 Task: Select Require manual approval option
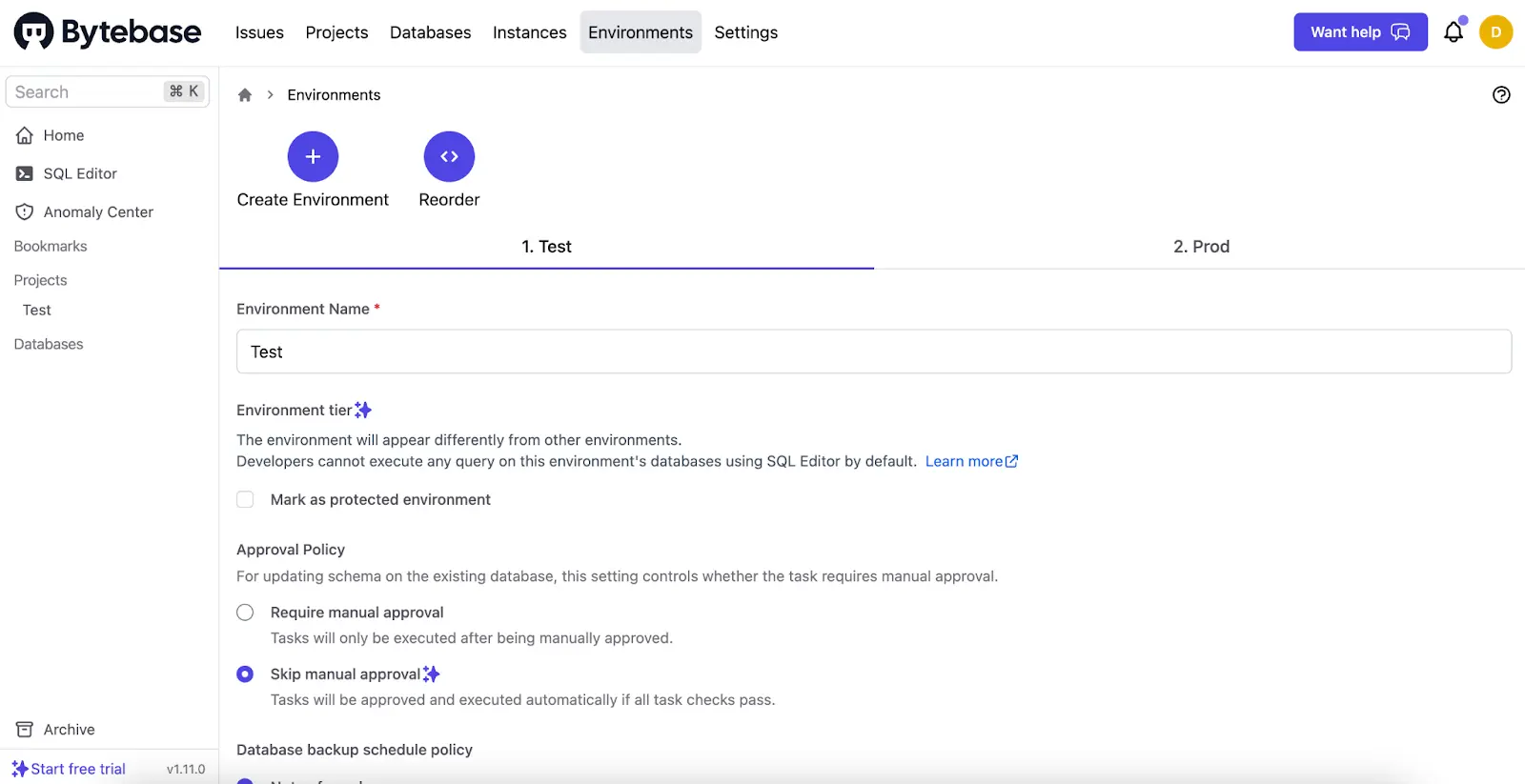coord(245,613)
